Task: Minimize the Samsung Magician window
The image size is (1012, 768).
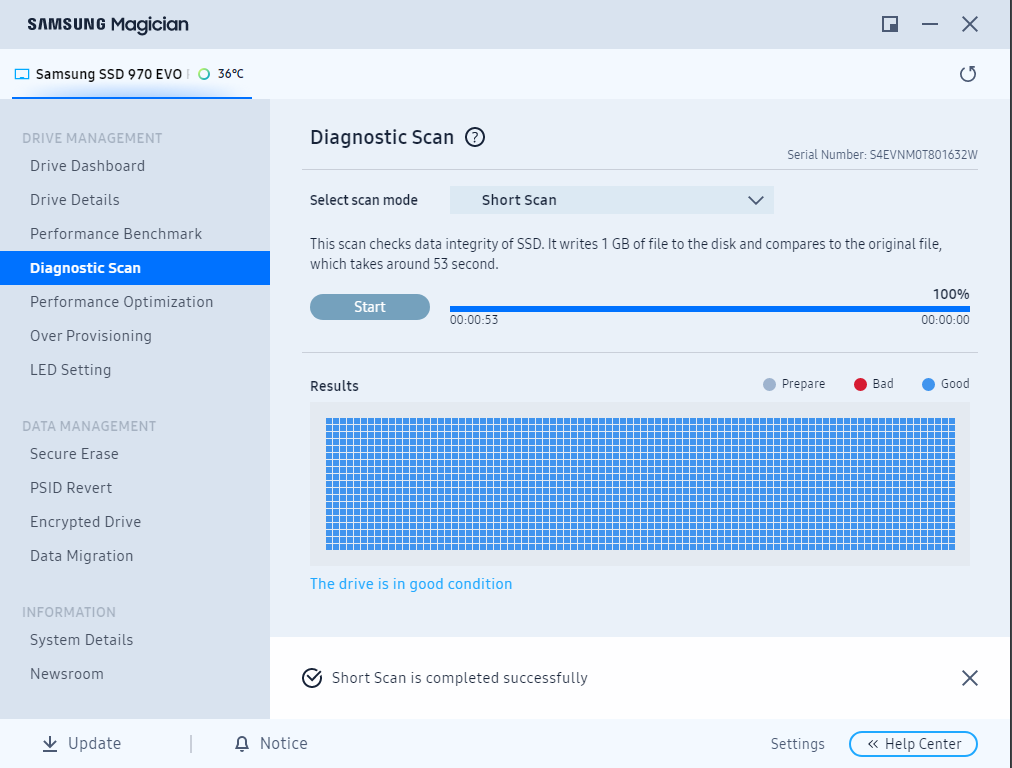Action: [x=930, y=25]
